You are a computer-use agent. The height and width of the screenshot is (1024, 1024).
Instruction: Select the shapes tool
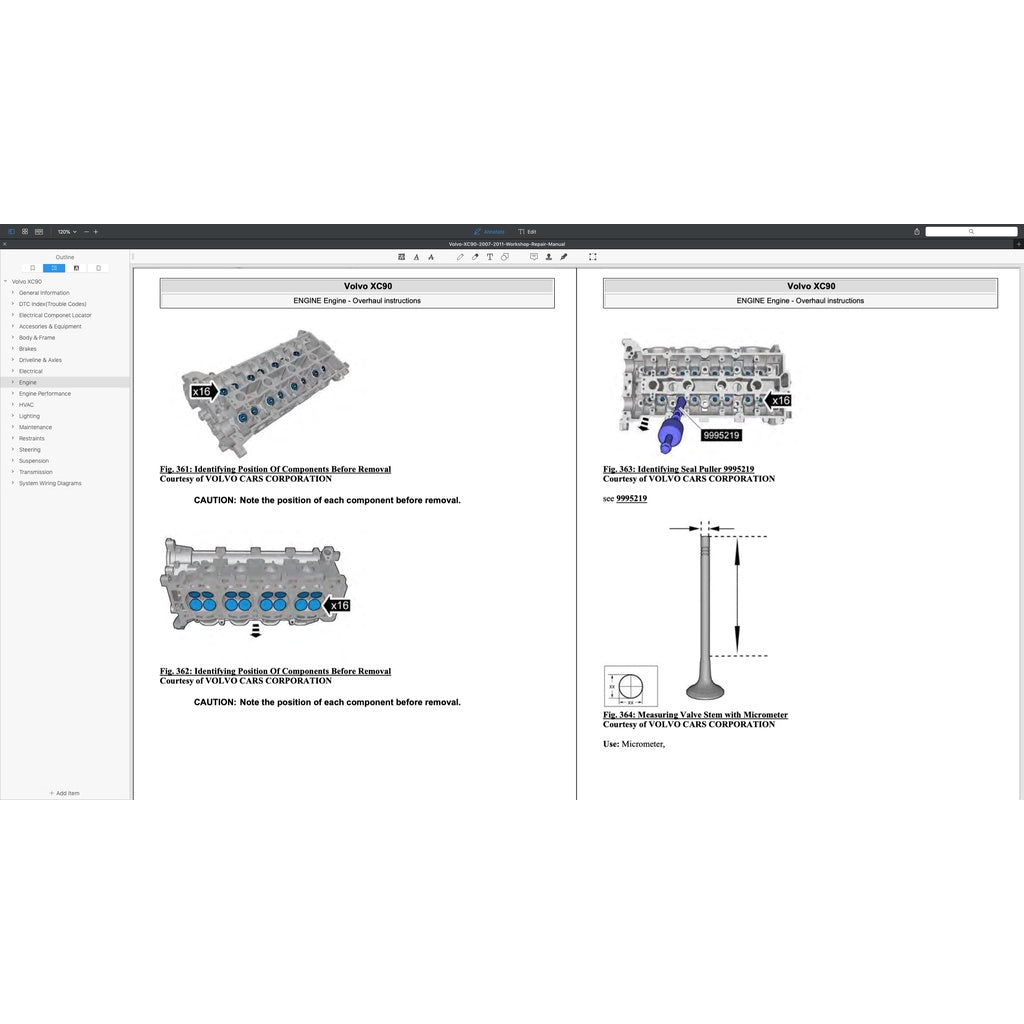[x=504, y=257]
